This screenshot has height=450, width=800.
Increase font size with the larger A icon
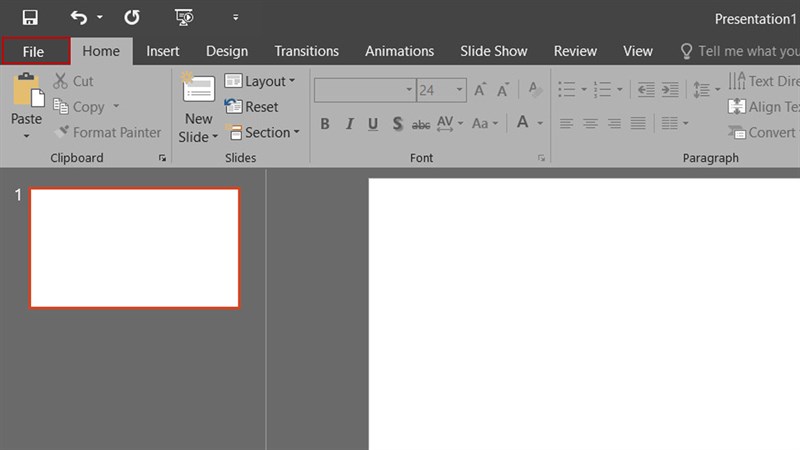click(480, 90)
